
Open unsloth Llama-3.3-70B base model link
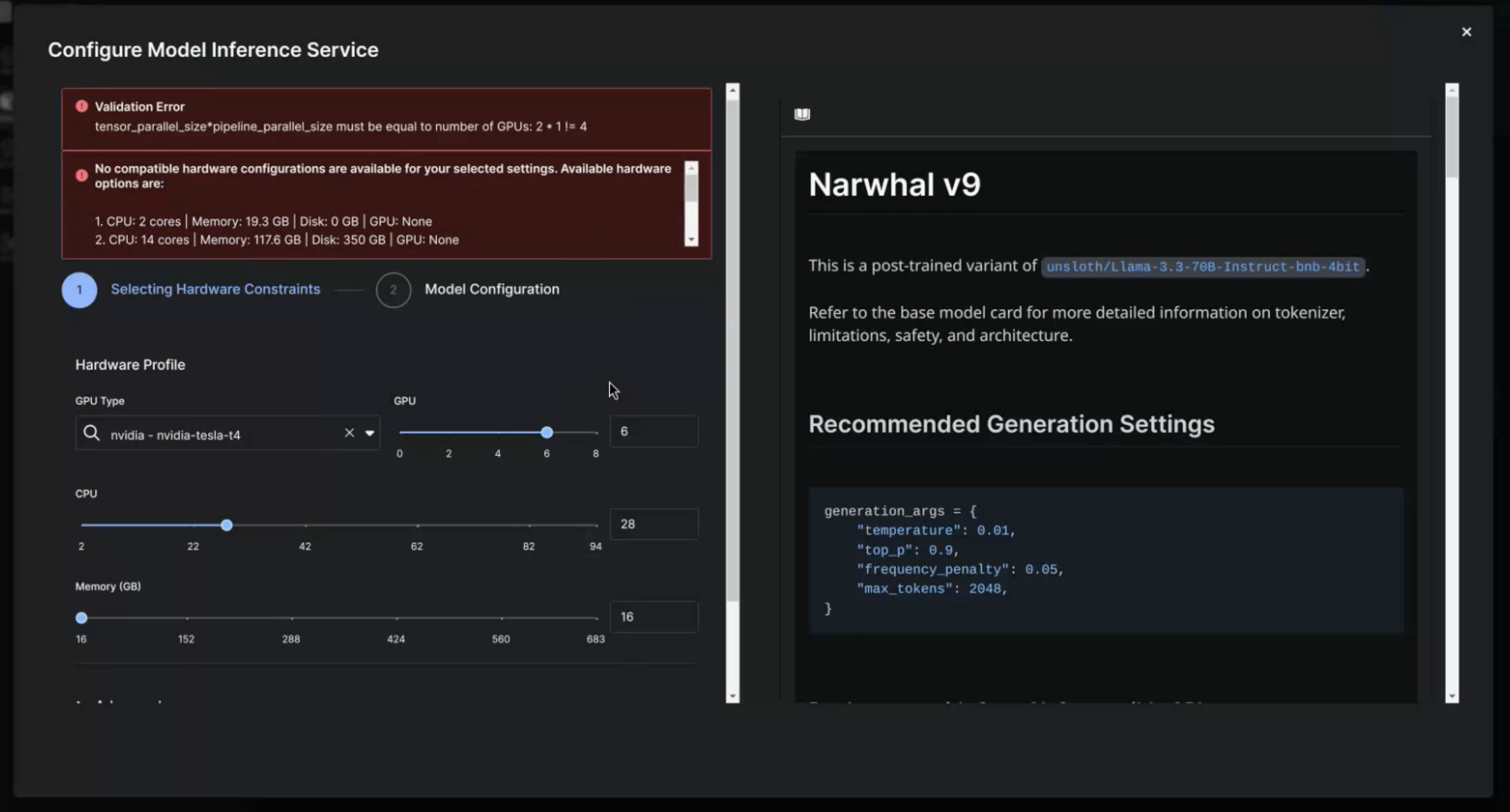[1202, 267]
